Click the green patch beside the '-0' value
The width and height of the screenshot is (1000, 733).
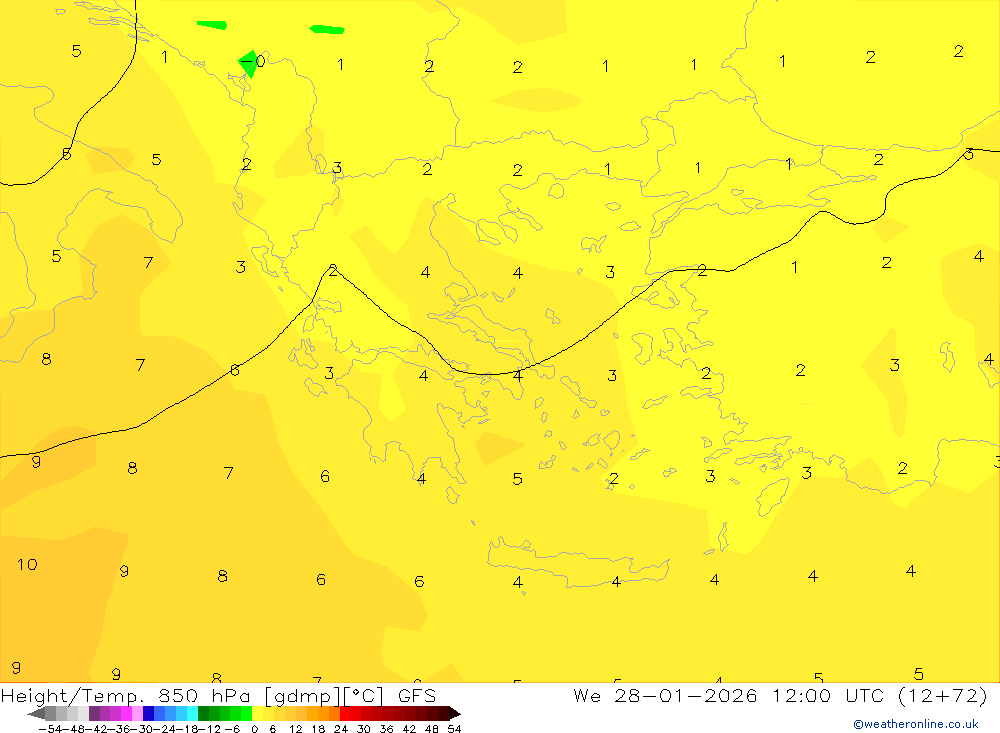click(248, 65)
